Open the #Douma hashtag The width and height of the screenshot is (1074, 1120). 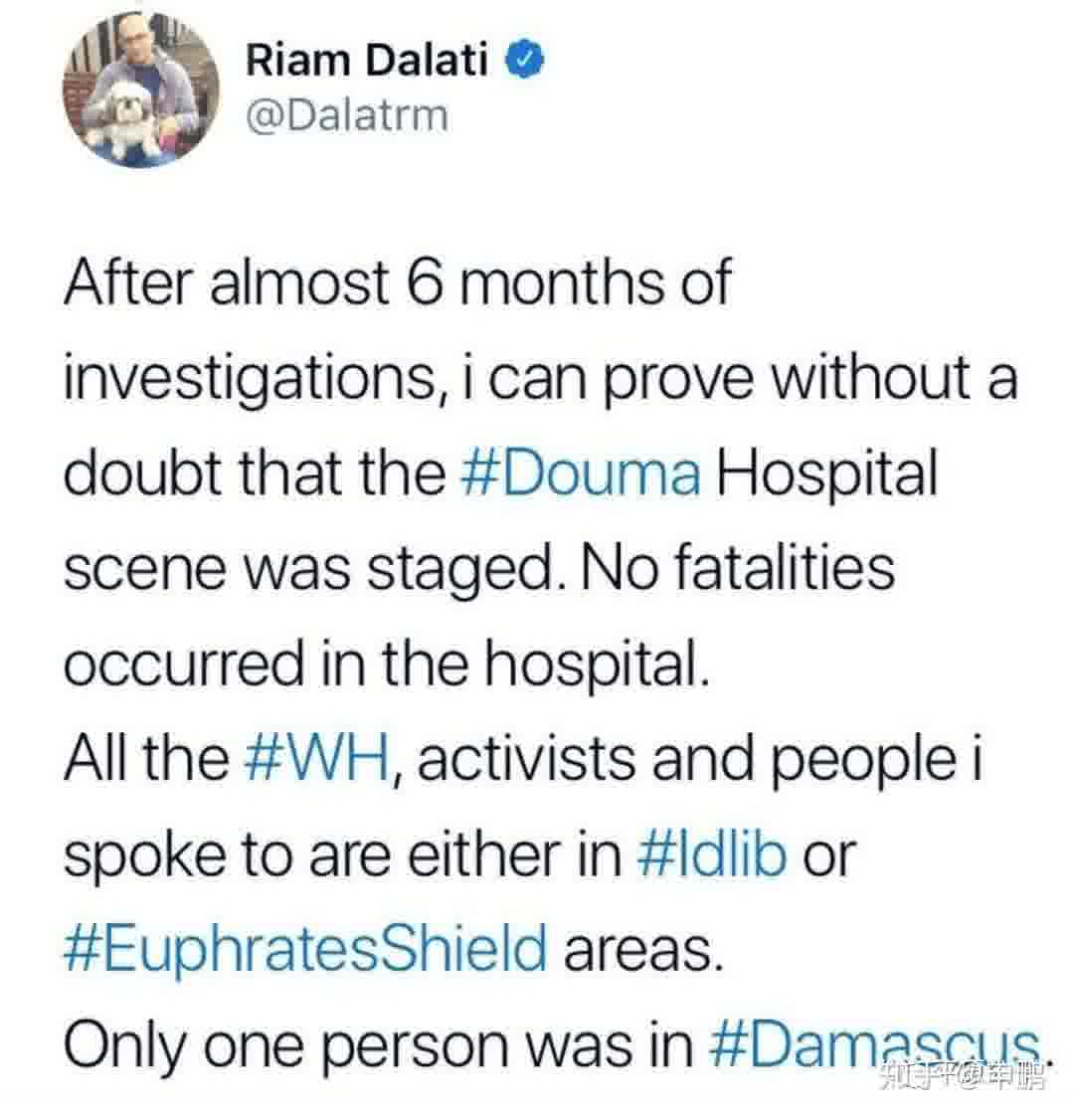(582, 473)
